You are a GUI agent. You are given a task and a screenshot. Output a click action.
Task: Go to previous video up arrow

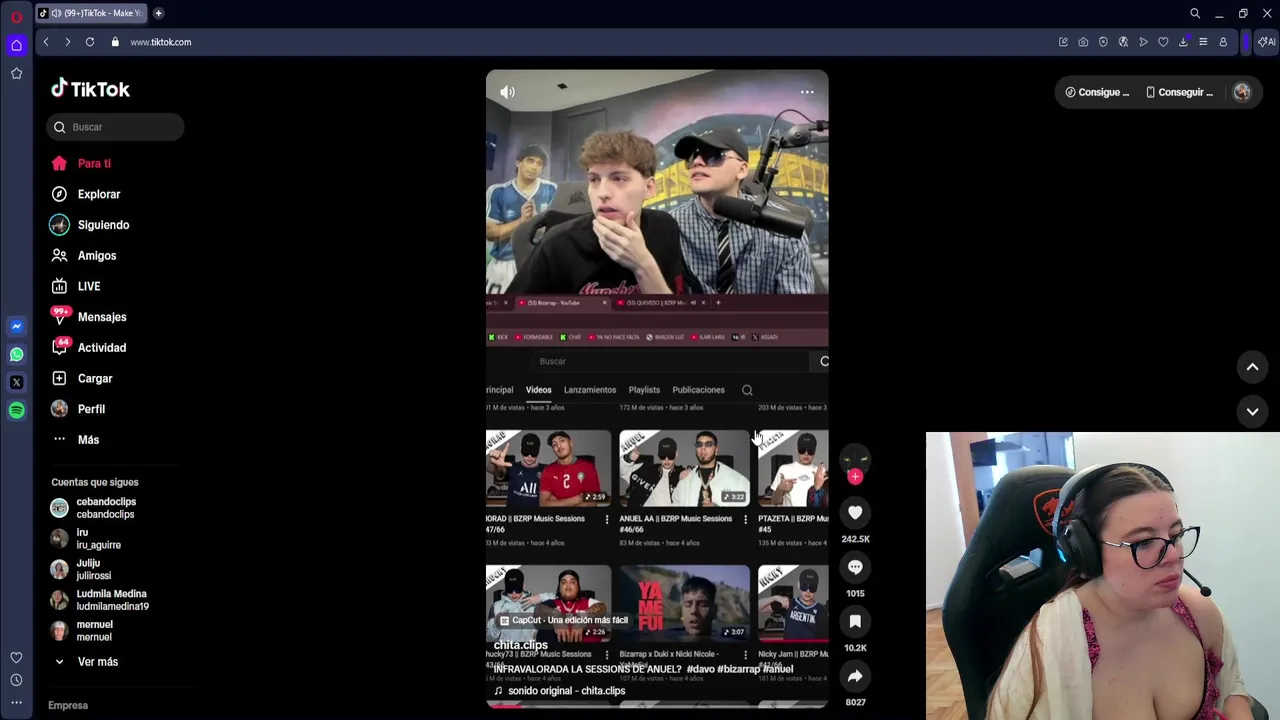click(x=1252, y=367)
